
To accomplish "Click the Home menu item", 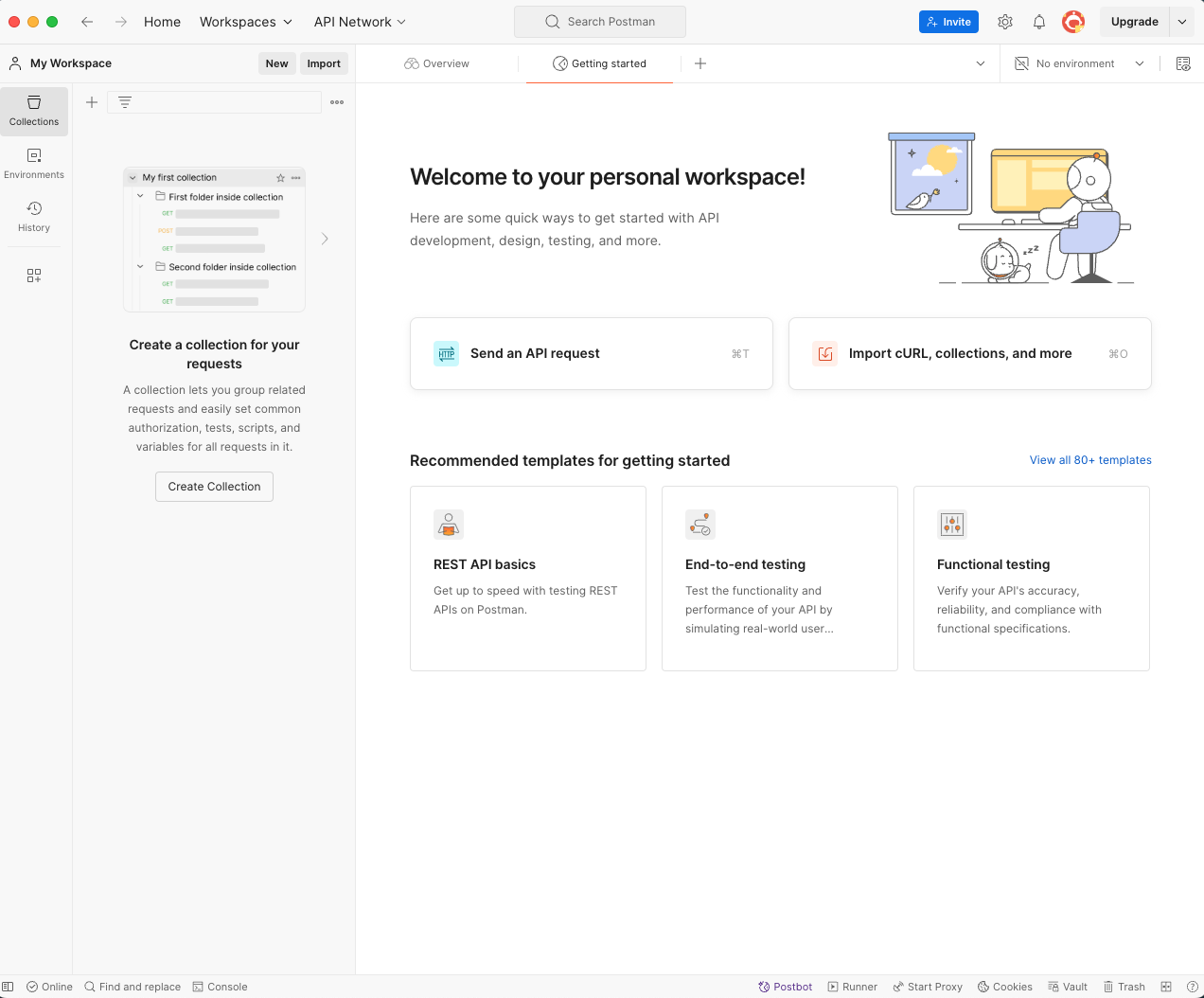I will click(162, 22).
